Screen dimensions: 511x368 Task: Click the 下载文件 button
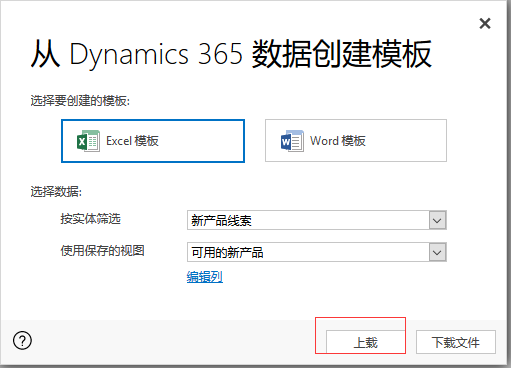456,342
